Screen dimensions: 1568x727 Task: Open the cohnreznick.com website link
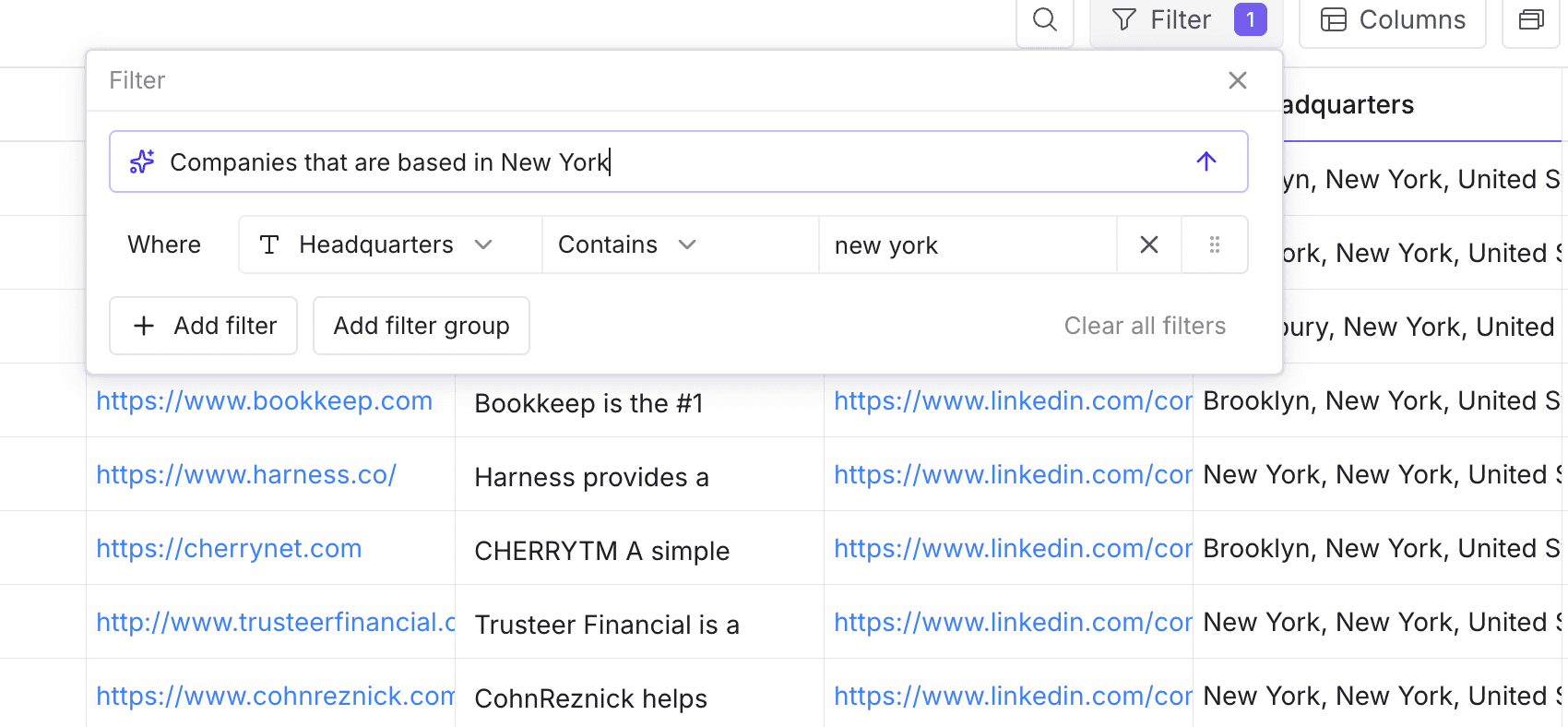(276, 696)
